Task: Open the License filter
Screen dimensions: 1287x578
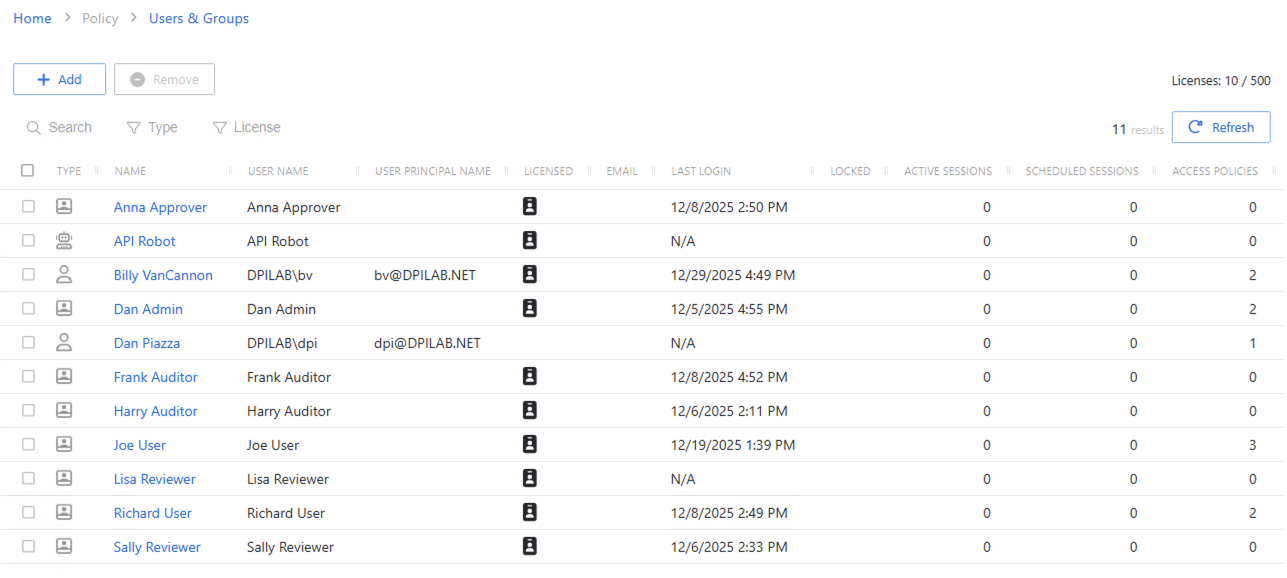Action: pos(246,127)
